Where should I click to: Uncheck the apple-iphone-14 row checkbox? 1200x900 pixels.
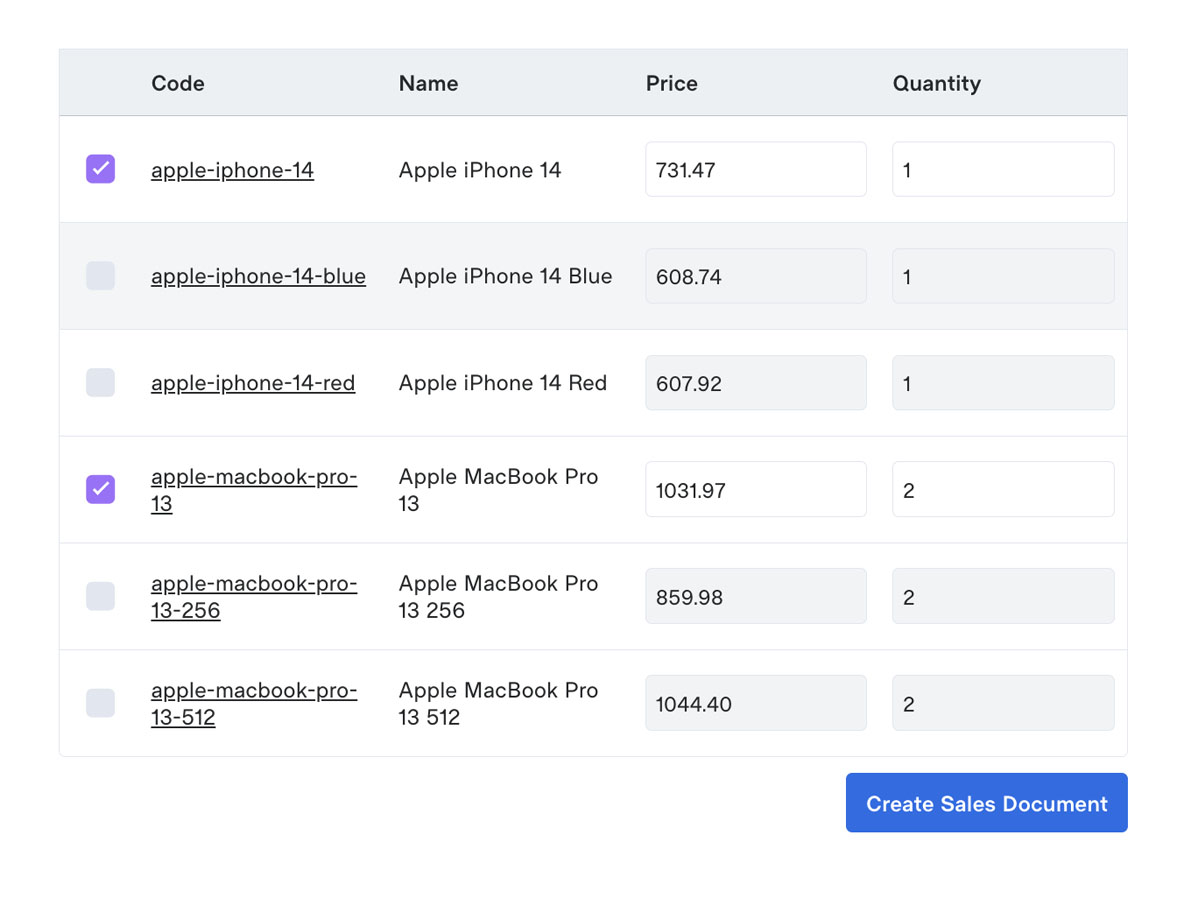point(100,169)
